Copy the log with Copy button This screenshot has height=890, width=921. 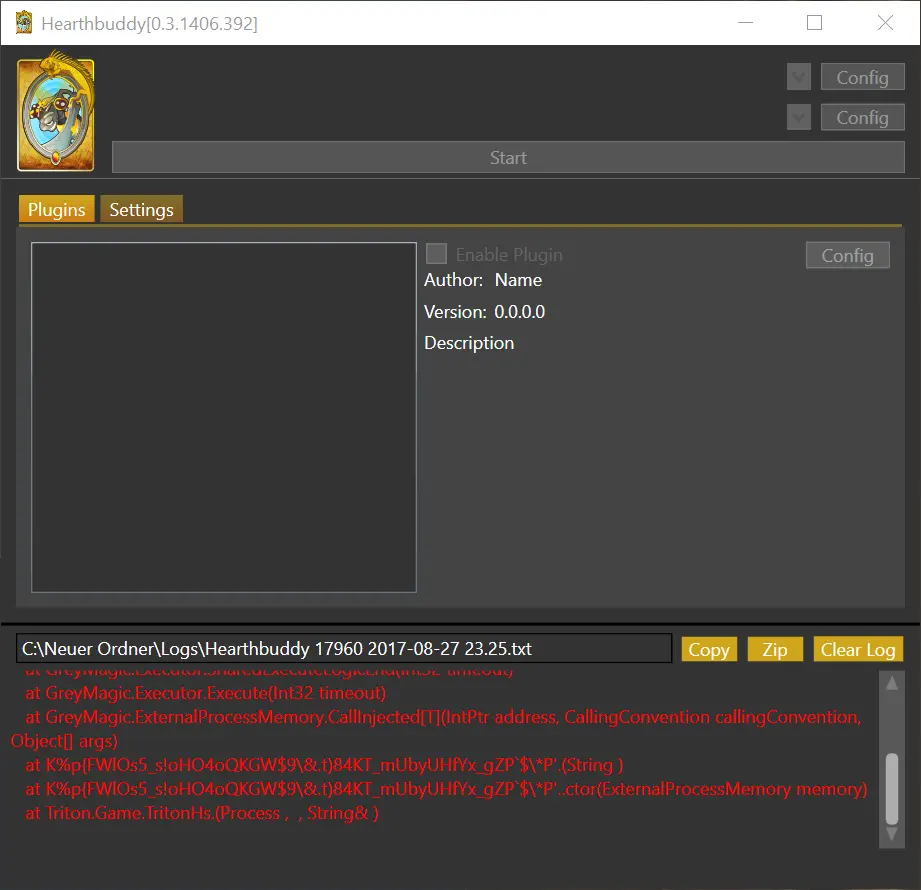[709, 649]
